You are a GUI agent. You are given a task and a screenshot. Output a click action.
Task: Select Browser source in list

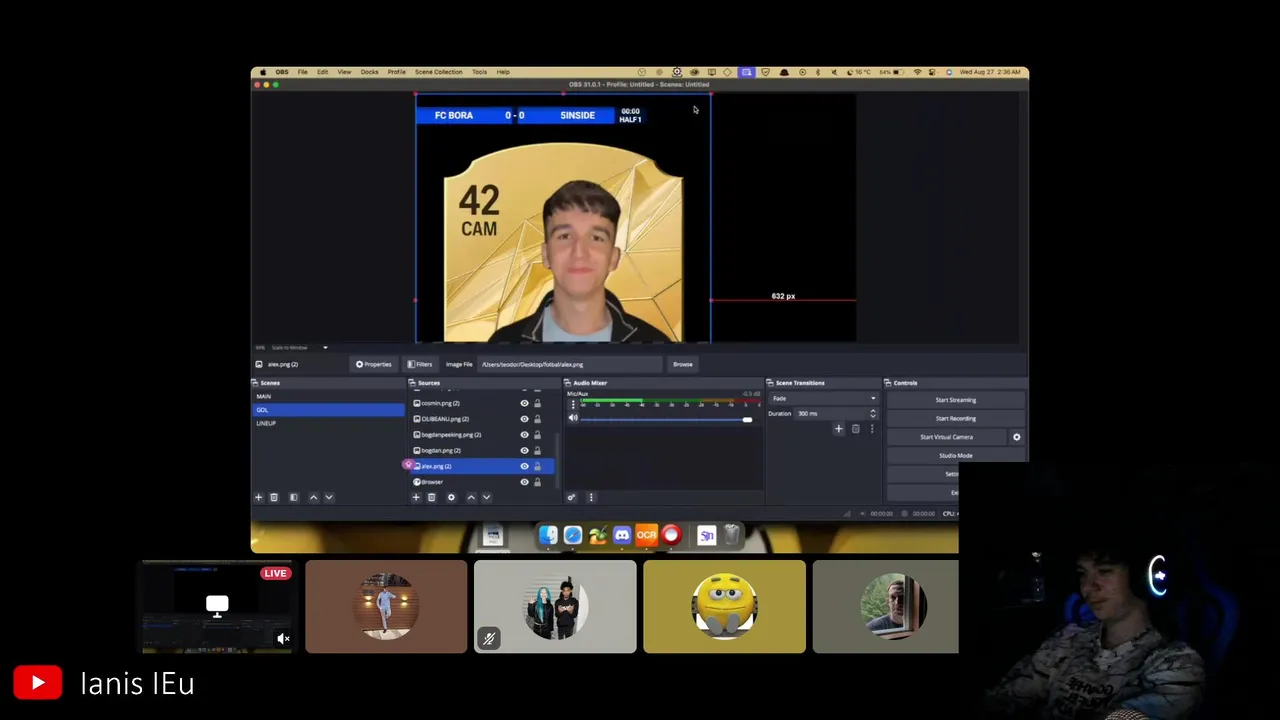(482, 482)
